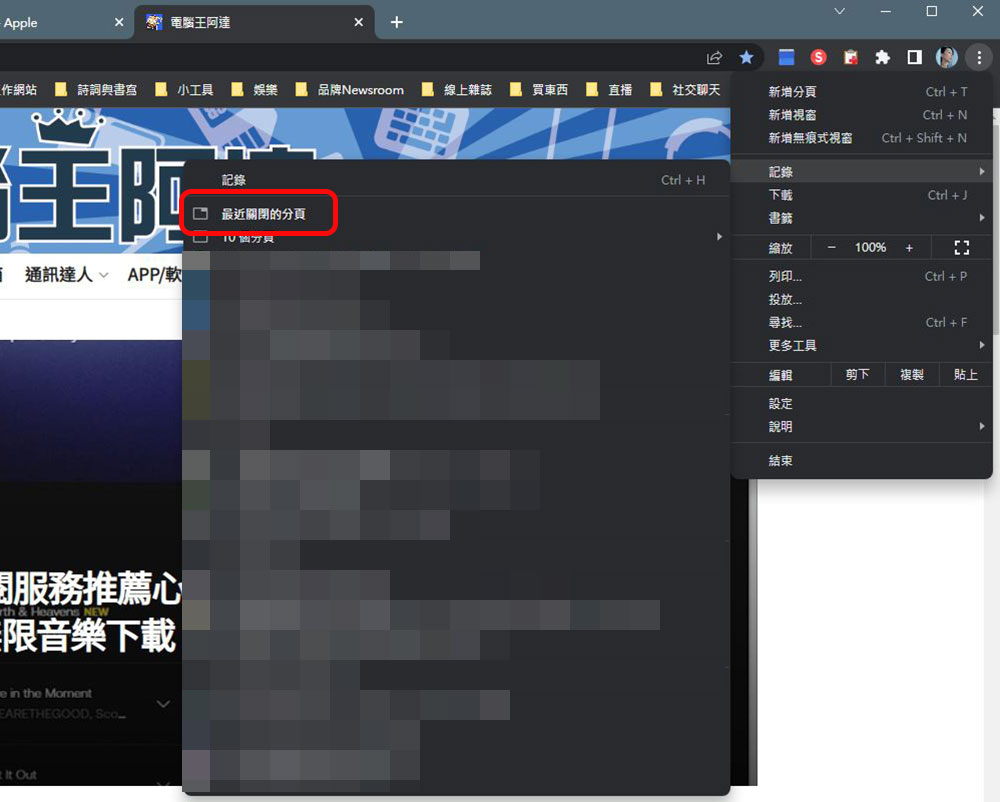The width and height of the screenshot is (1000, 802).
Task: Open the 線上雜誌 bookmark folder
Action: coord(457,90)
